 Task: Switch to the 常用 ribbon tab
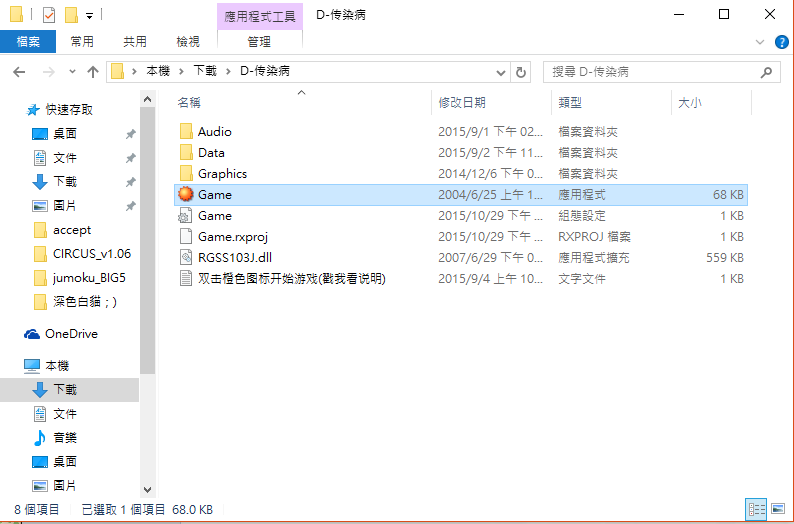(82, 42)
